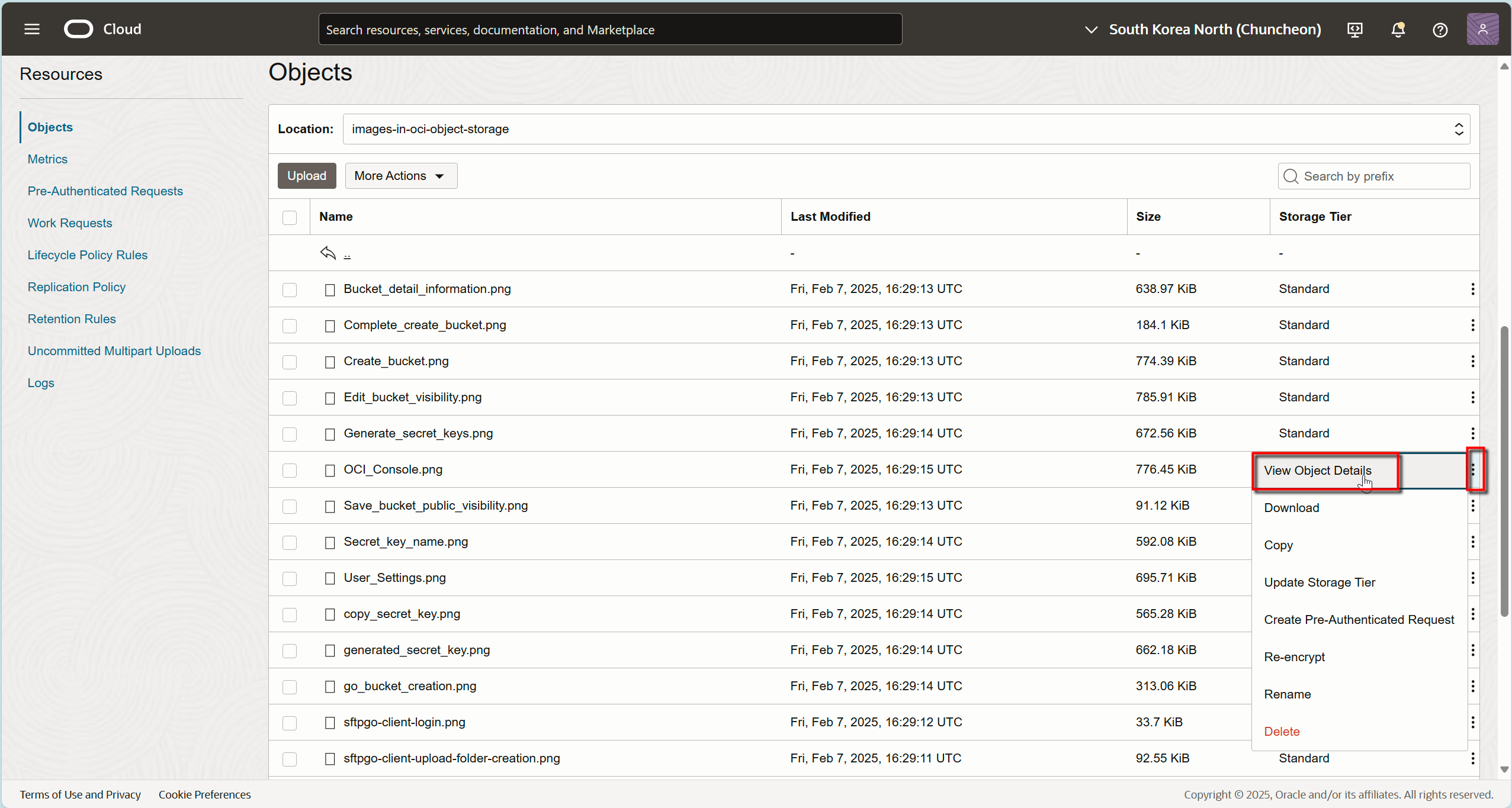1512x808 pixels.
Task: Open Terms of Use and Privacy link
Action: [80, 794]
